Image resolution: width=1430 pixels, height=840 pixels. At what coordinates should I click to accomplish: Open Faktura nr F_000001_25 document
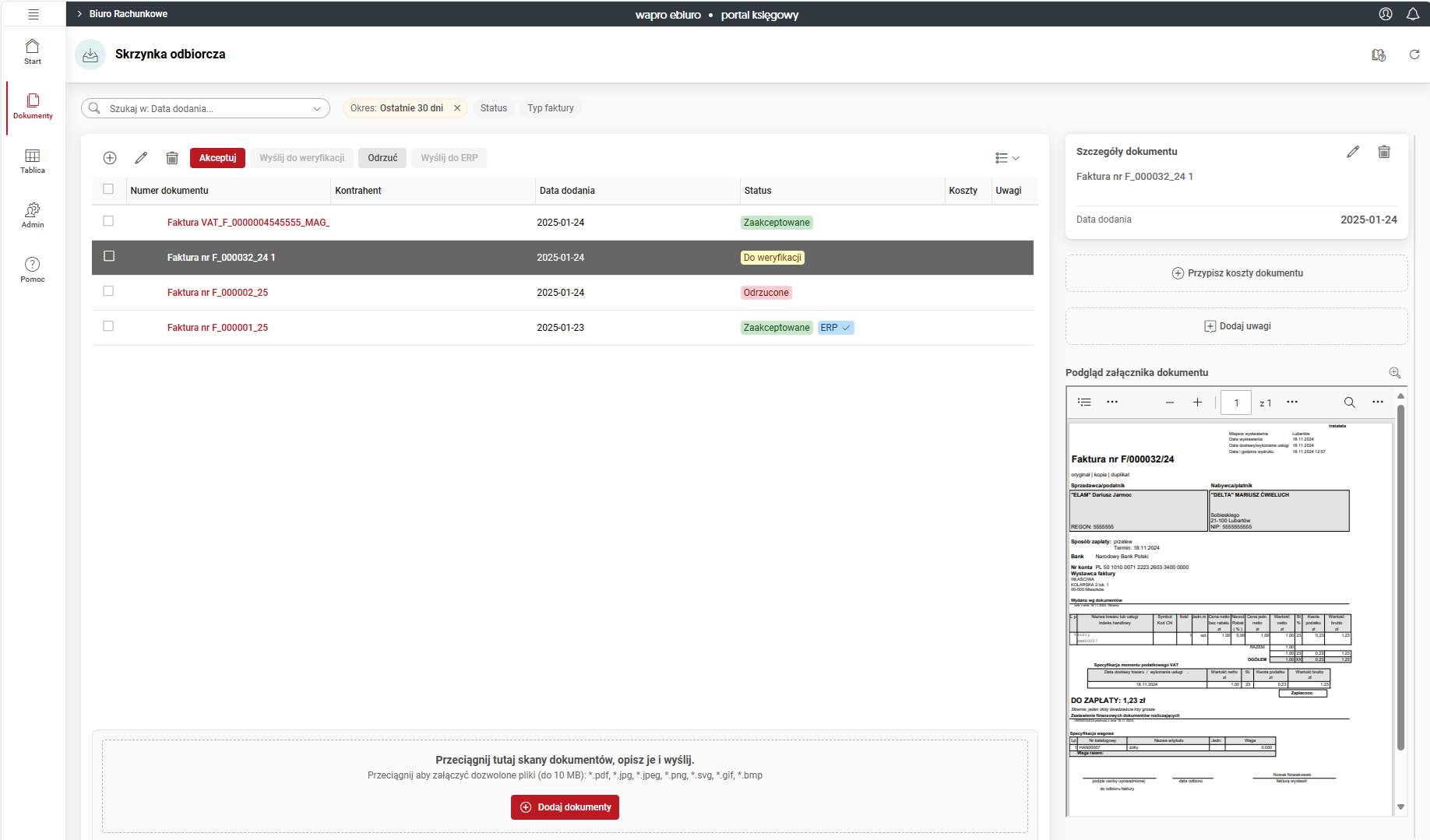coord(217,328)
